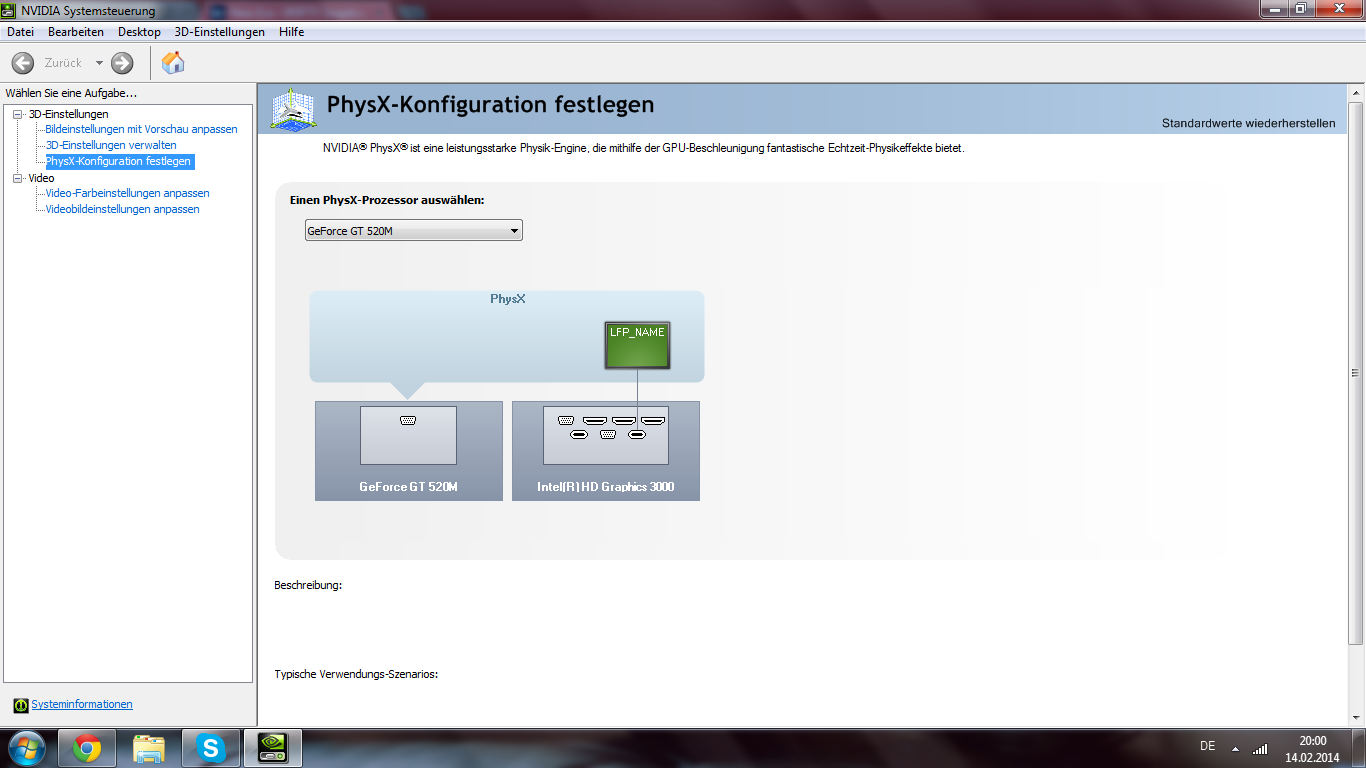Open Windows Explorer from the taskbar
This screenshot has width=1366, height=768.
(x=149, y=748)
